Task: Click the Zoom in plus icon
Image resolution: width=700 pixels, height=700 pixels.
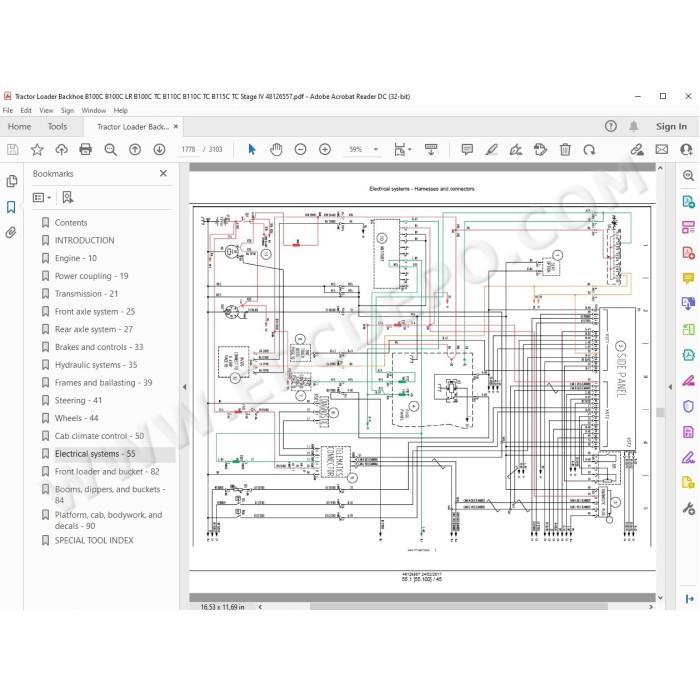Action: [325, 149]
